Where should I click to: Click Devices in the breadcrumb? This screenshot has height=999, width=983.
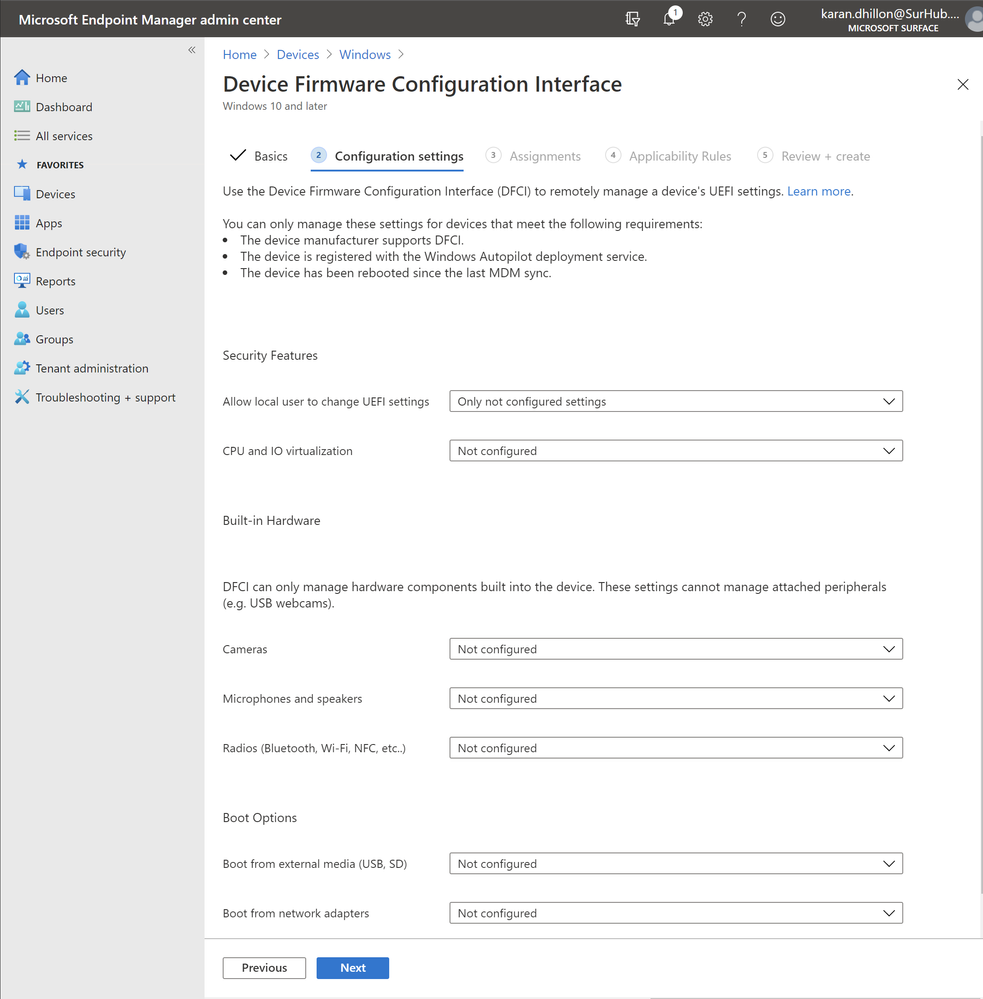(x=298, y=55)
